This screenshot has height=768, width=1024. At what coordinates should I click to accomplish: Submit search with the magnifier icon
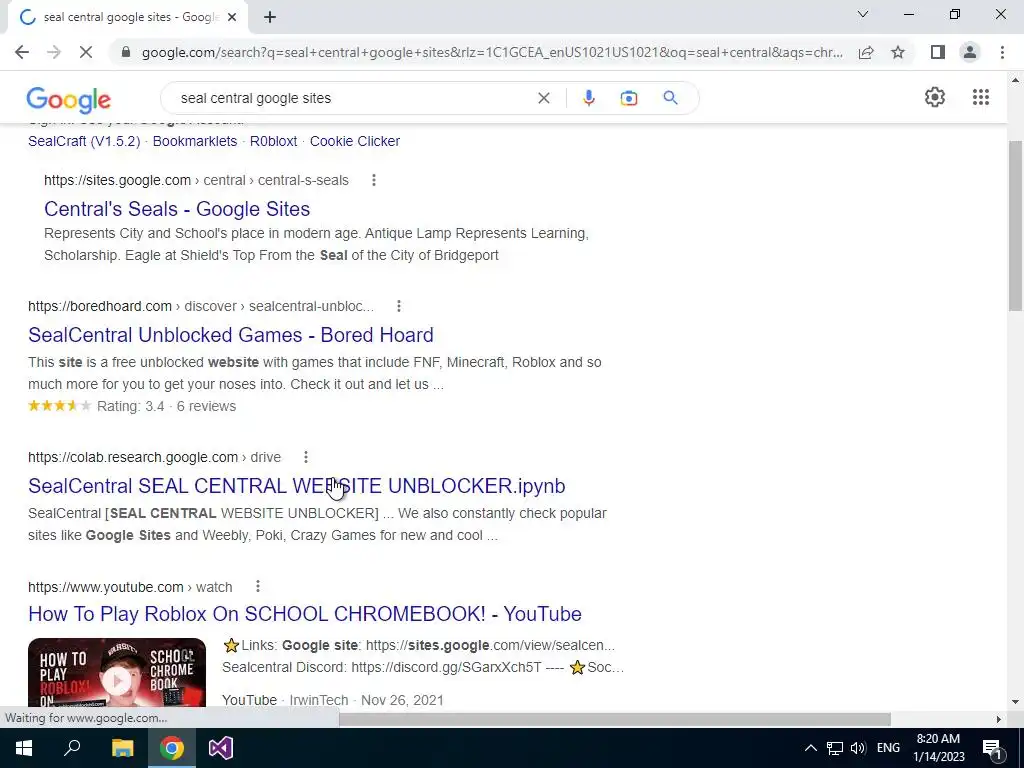670,98
